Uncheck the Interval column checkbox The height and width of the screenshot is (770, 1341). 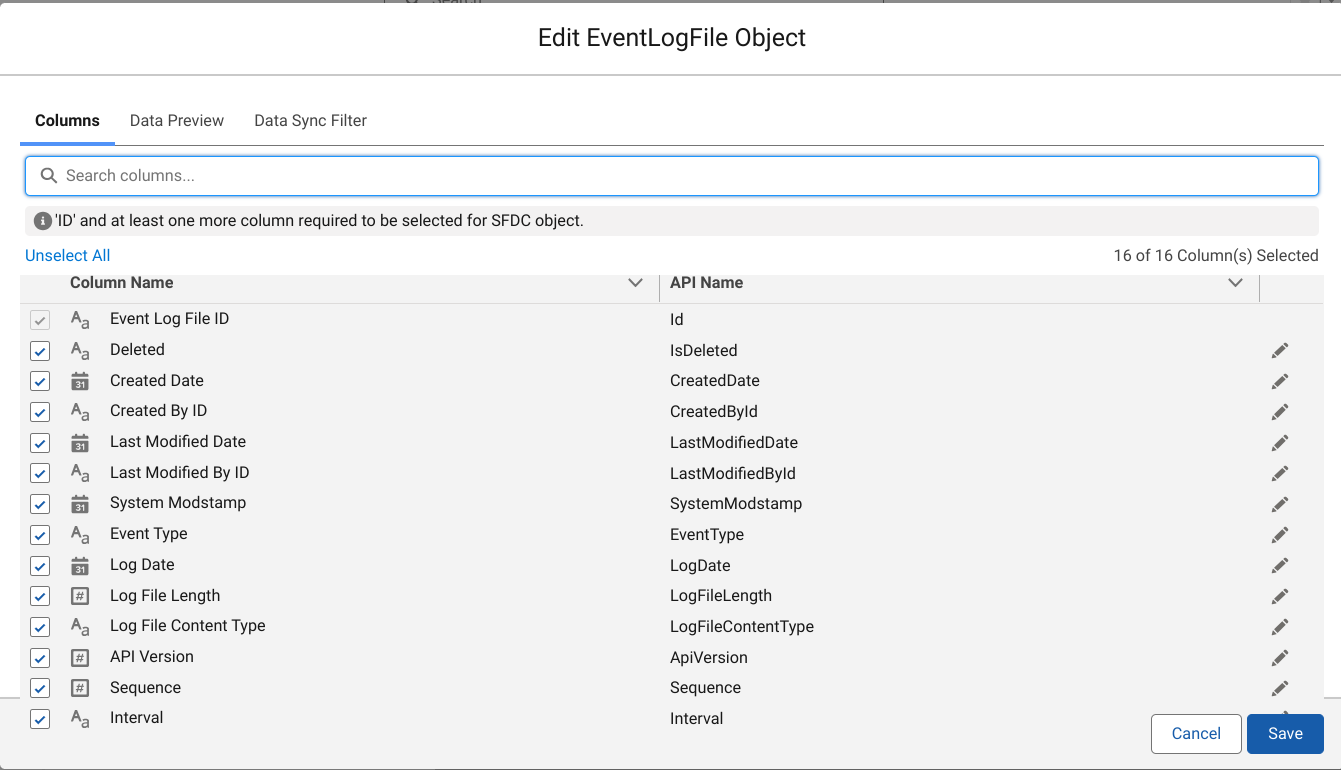click(40, 719)
